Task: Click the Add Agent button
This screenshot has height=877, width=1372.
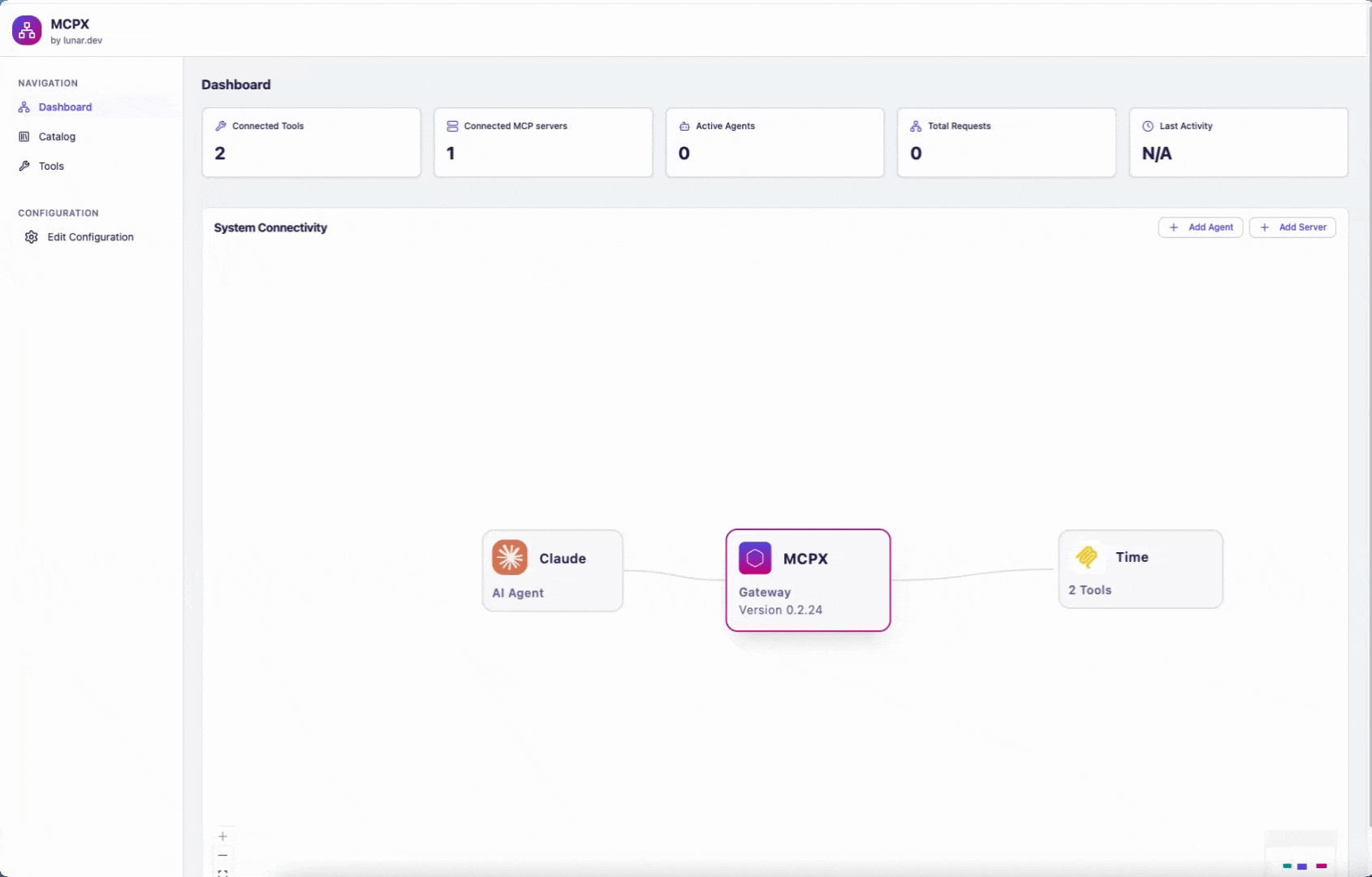Action: tap(1200, 227)
